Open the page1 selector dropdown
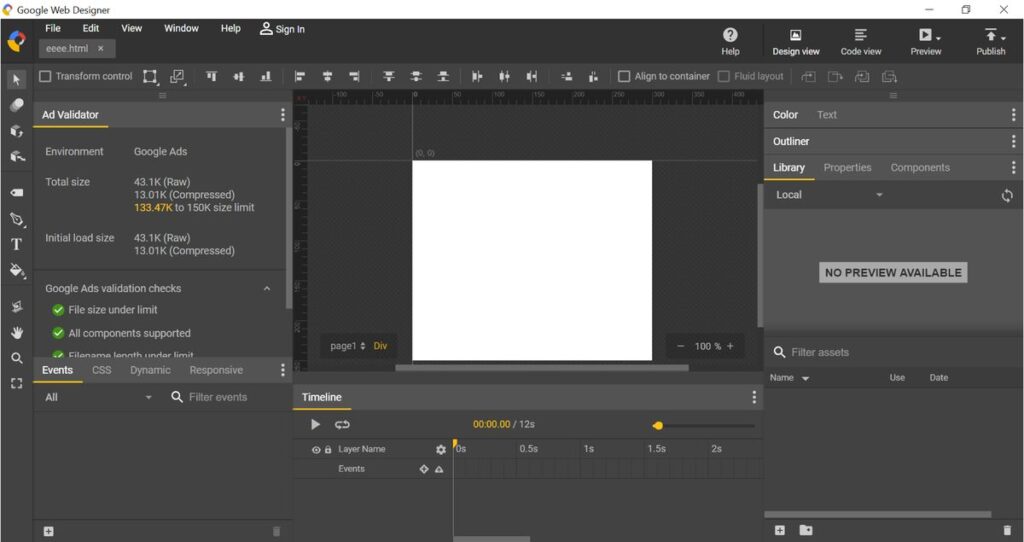 pos(347,346)
